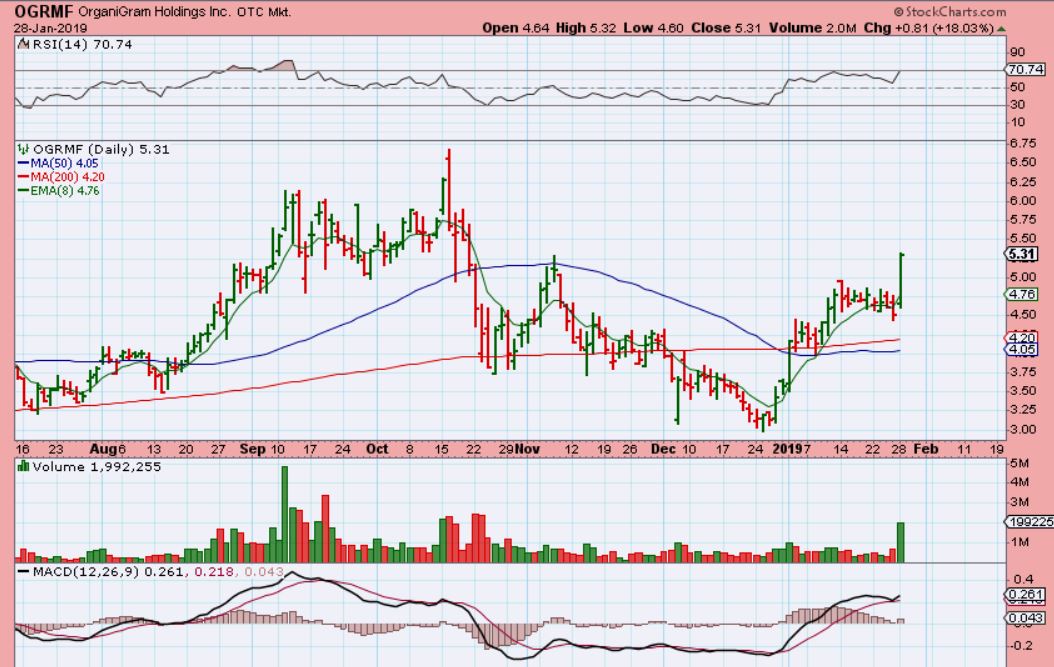Image resolution: width=1054 pixels, height=667 pixels.
Task: Click the RSI(14) 70.74 panel label
Action: tap(82, 44)
